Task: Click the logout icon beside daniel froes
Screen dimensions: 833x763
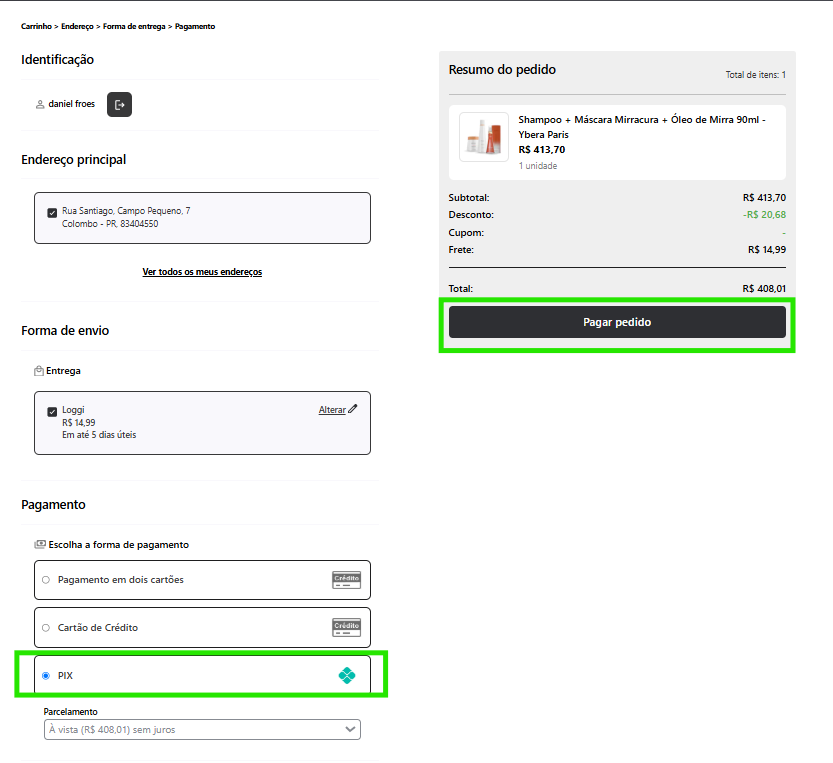Action: tap(119, 104)
